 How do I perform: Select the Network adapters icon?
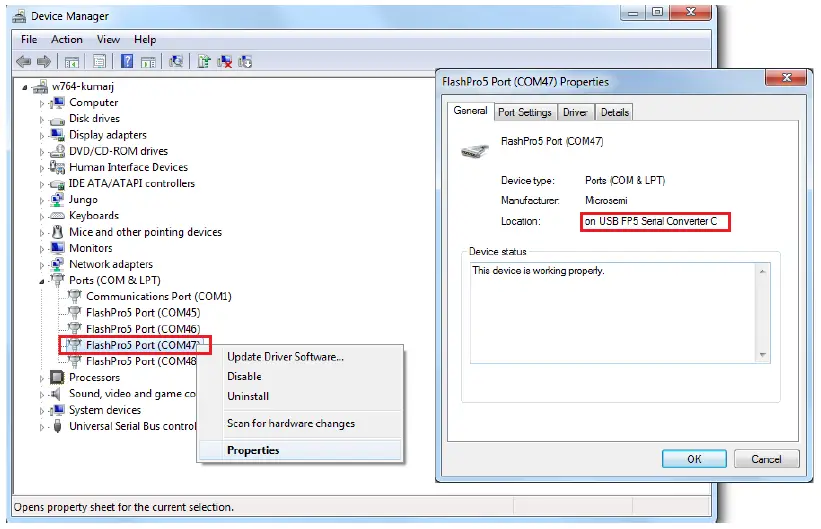point(57,264)
